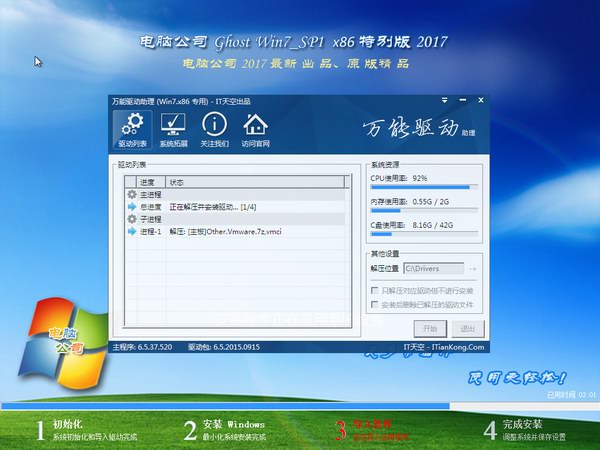Click the 总进度 arrow icon
Viewport: 600px width, 450px height.
pyautogui.click(x=132, y=207)
